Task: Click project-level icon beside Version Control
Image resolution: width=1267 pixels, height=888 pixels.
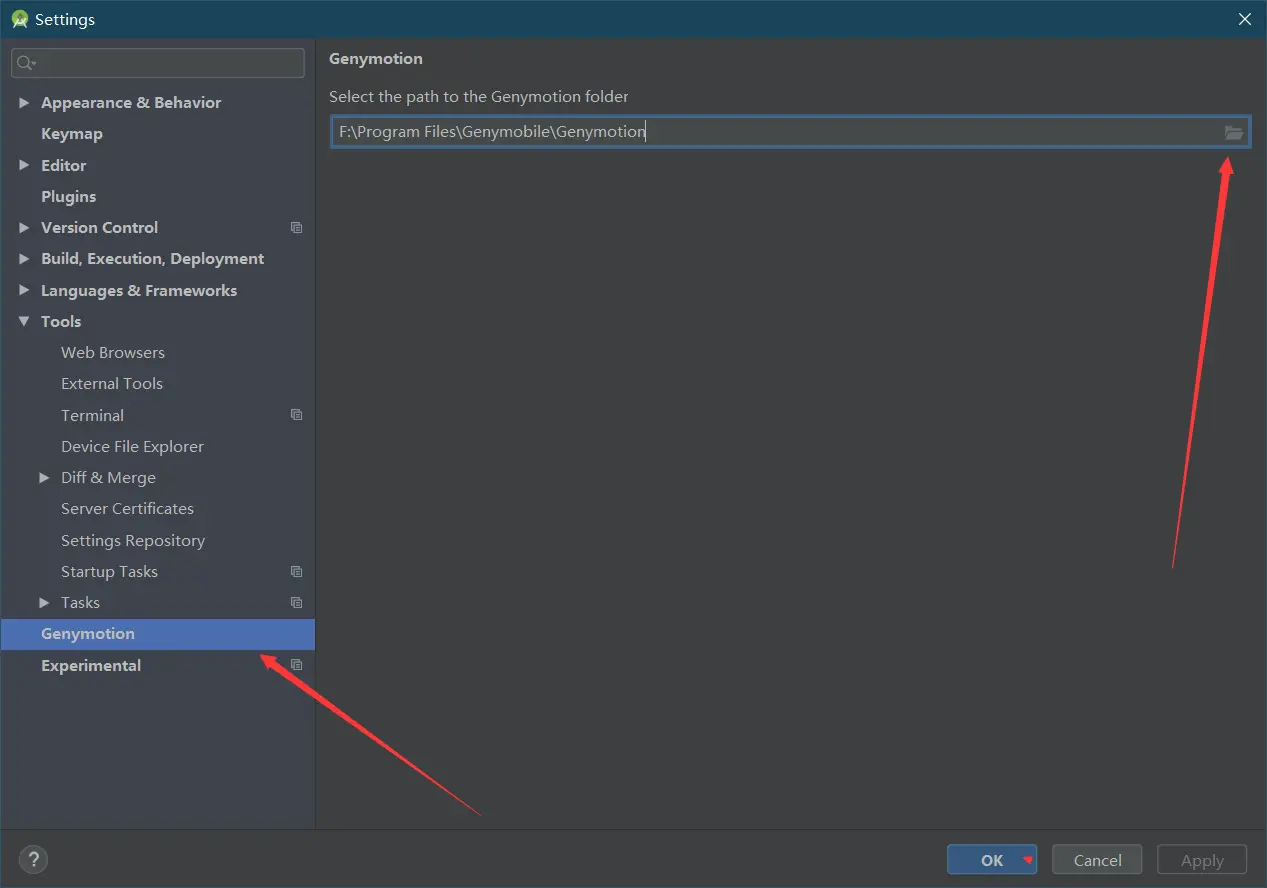Action: (x=296, y=228)
